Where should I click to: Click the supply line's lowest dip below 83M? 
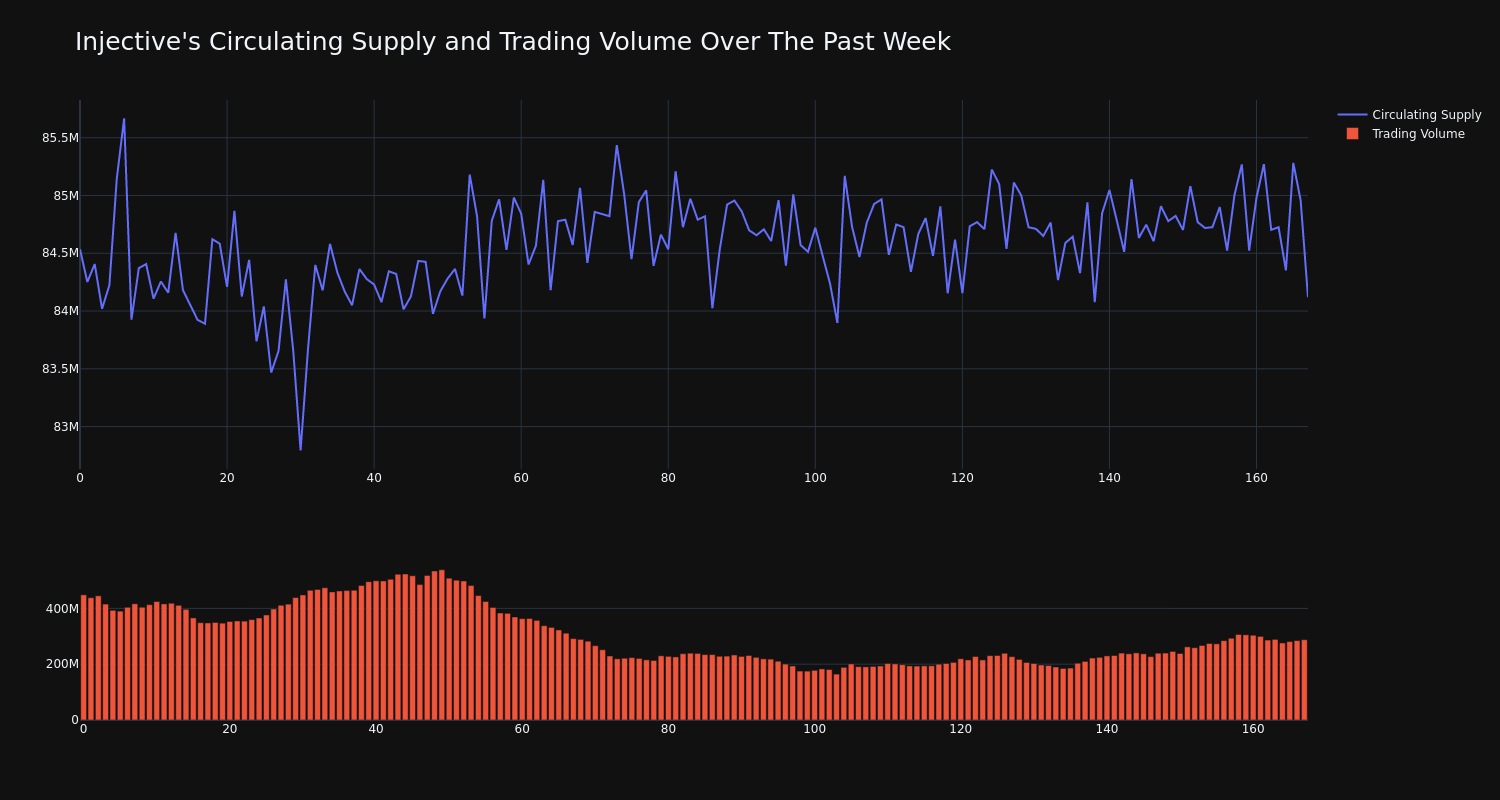click(300, 449)
